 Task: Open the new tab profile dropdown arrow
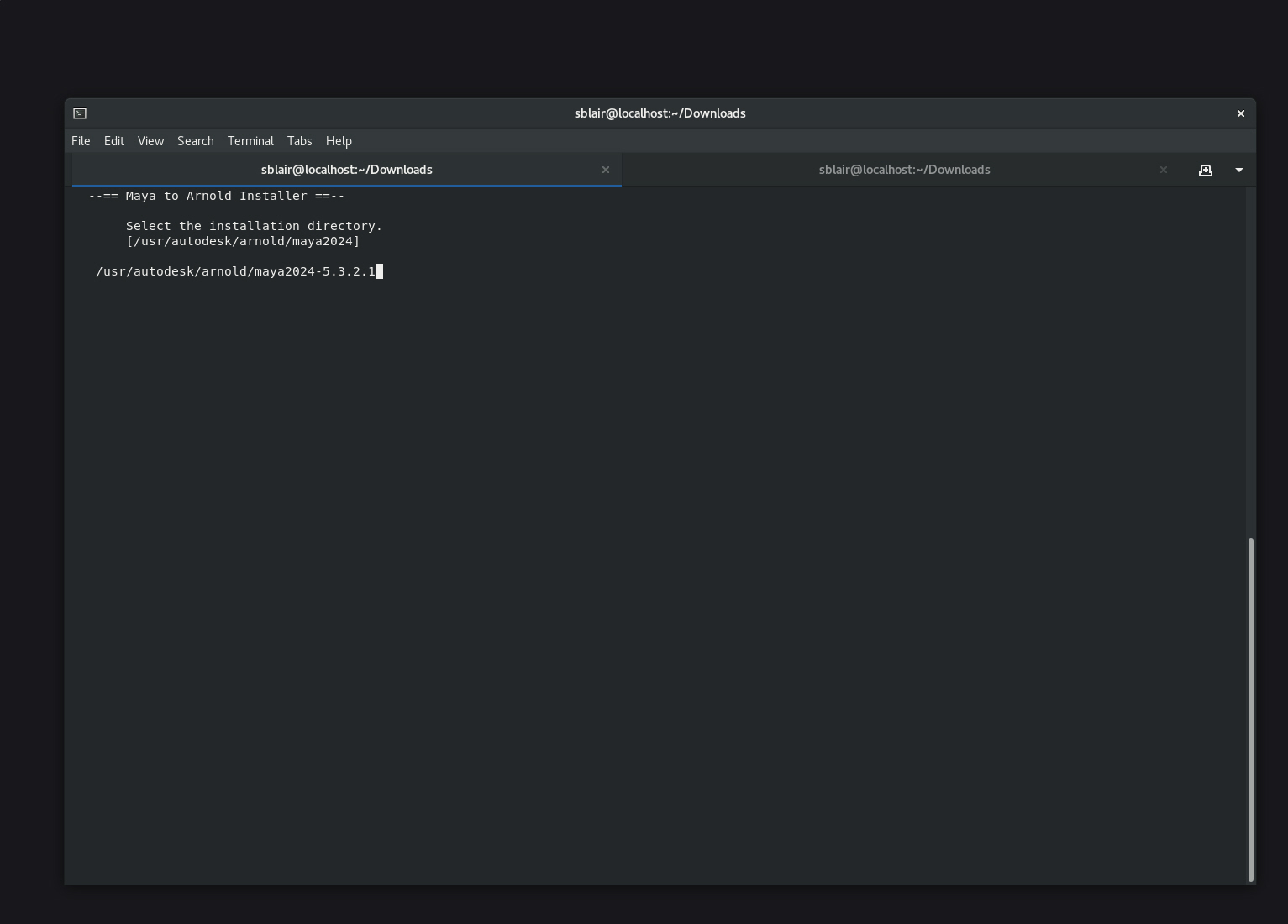coord(1238,170)
